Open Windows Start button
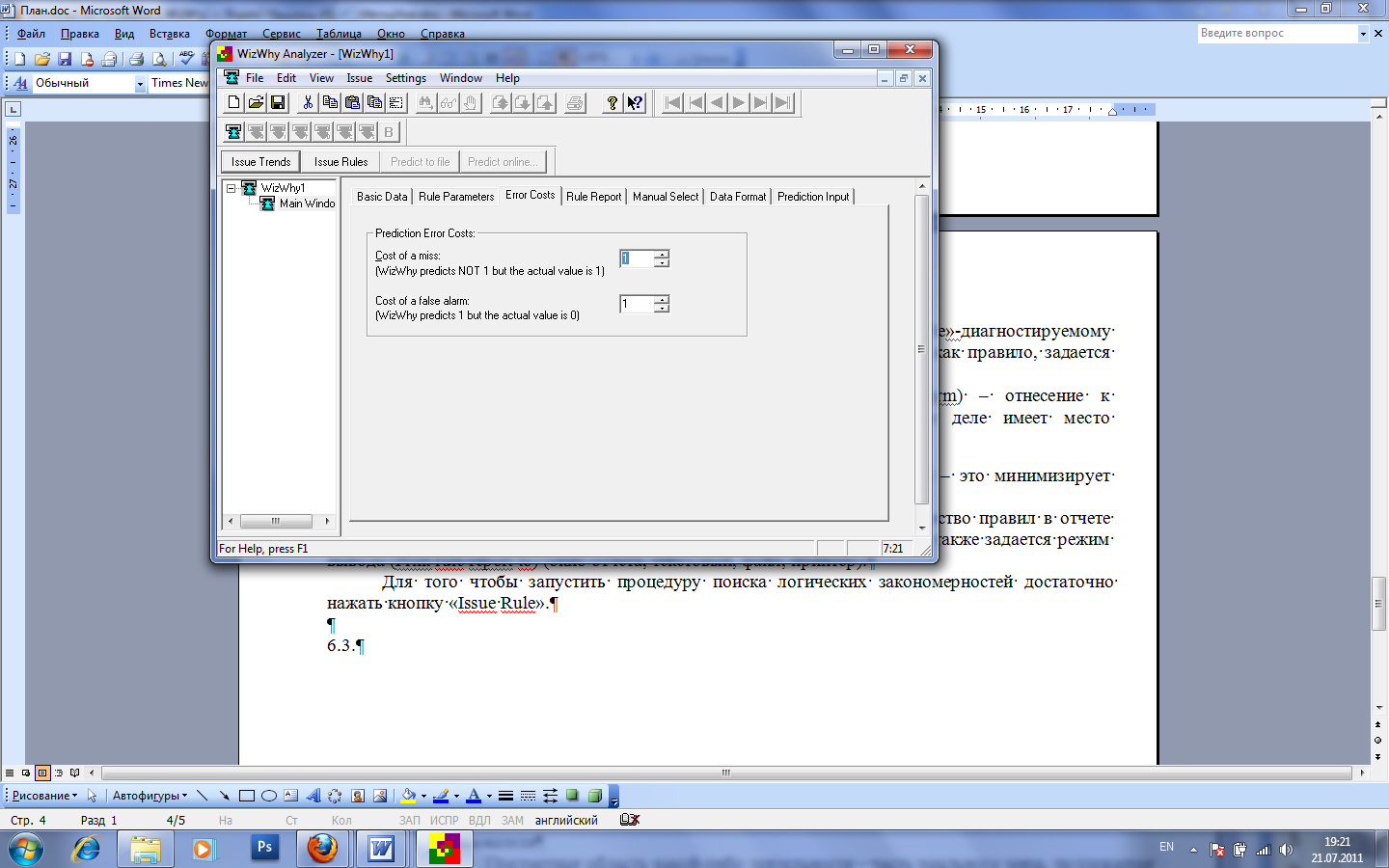This screenshot has width=1389, height=868. point(26,849)
